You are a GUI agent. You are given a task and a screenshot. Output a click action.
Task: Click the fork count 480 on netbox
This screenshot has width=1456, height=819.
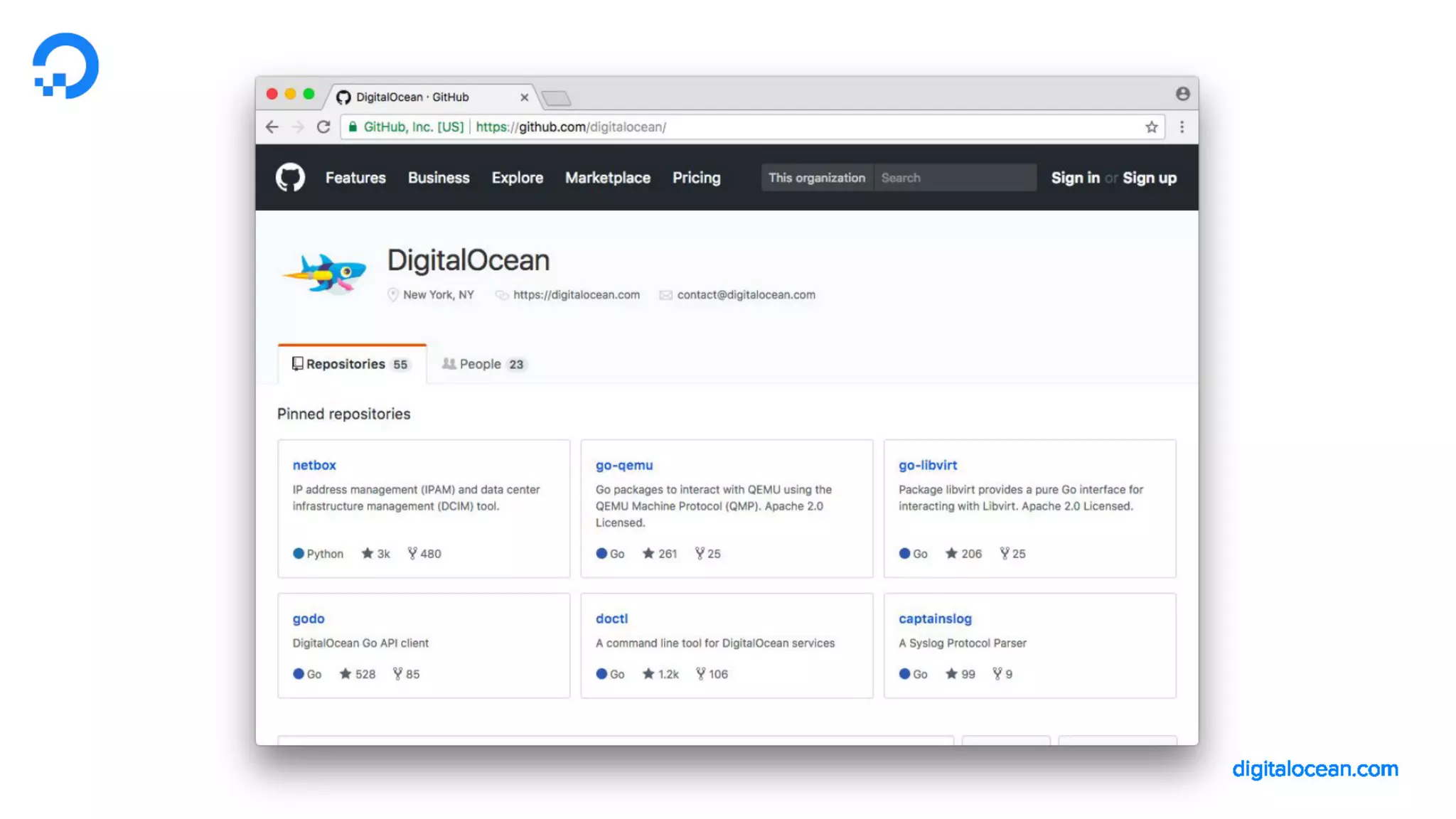424,554
